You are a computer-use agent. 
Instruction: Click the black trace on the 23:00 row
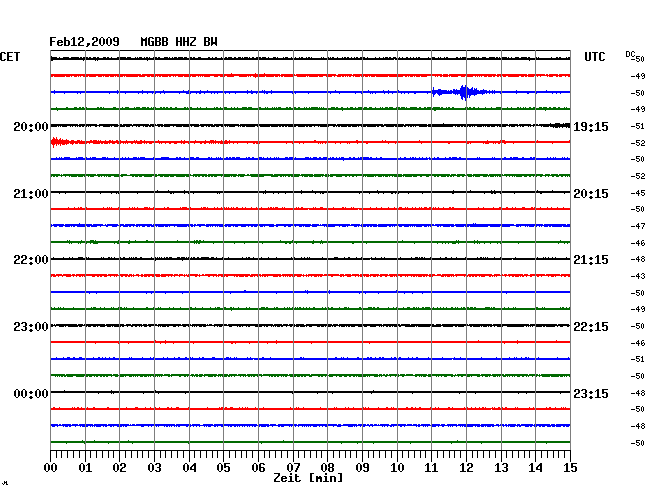pos(310,325)
